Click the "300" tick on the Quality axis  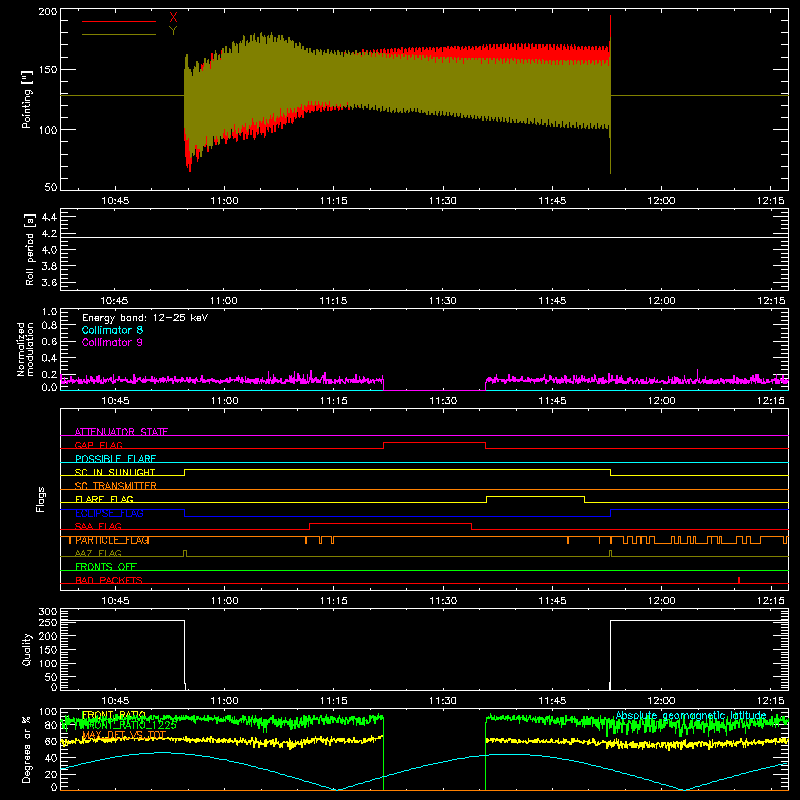pyautogui.click(x=48, y=612)
